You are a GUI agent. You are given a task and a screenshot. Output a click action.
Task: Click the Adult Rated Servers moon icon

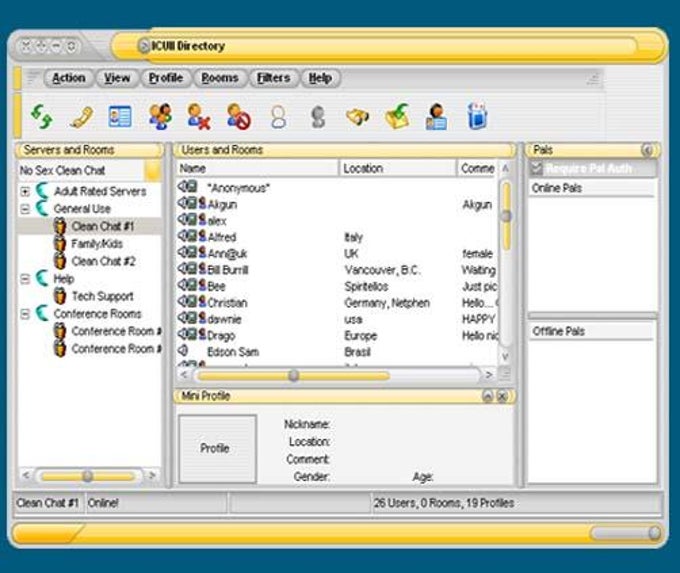(42, 191)
